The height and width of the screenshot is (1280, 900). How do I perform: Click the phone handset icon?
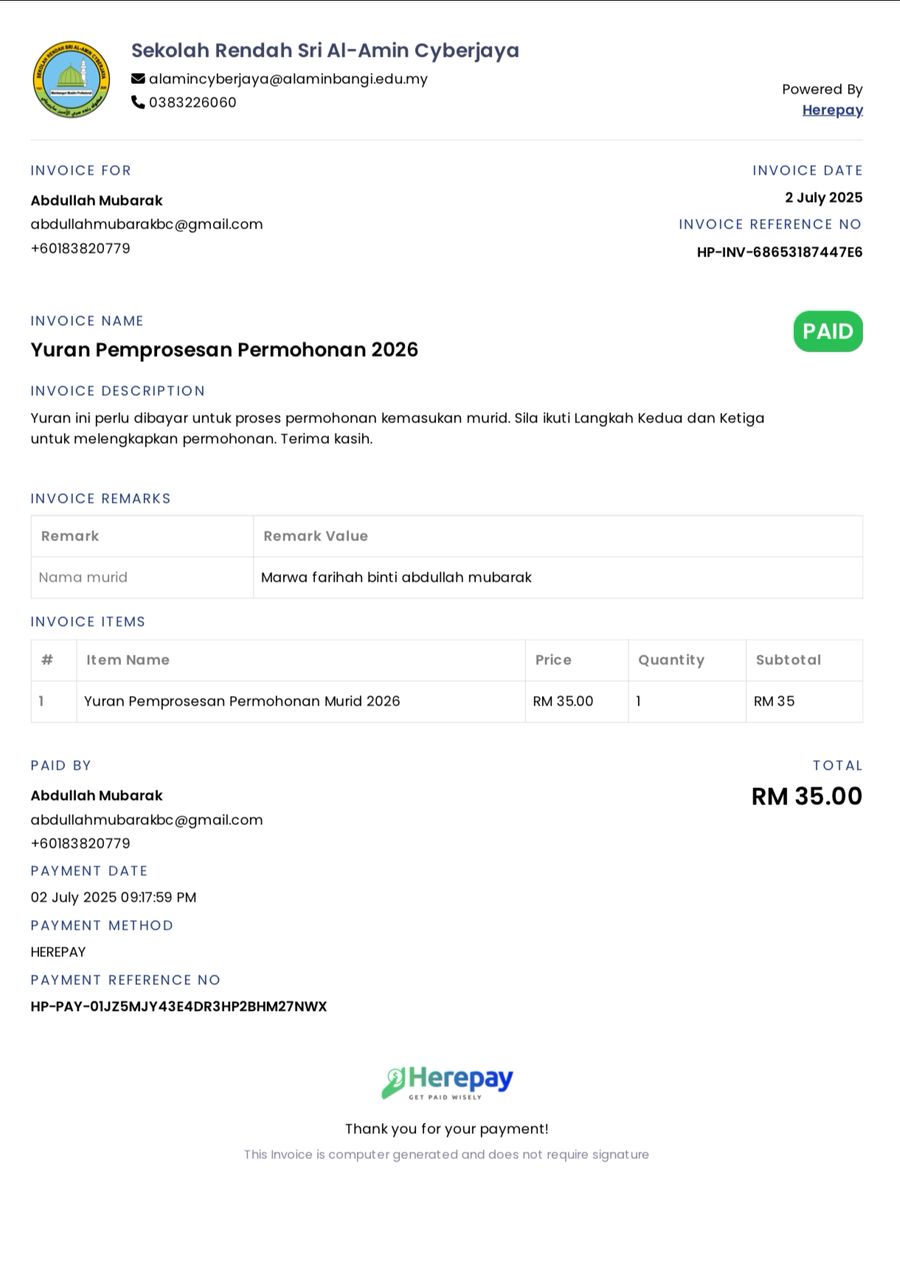coord(138,102)
